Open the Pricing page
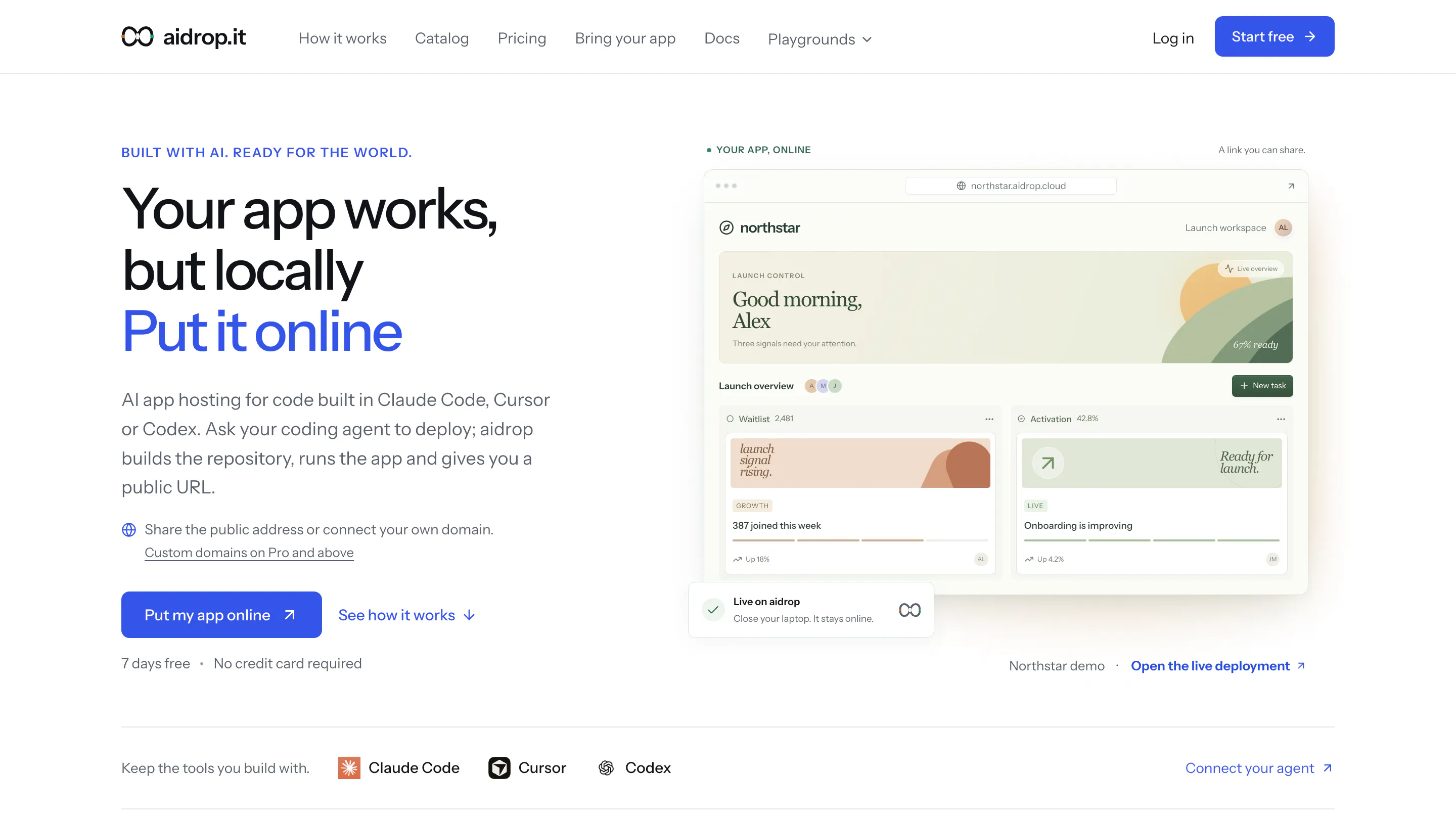 (x=522, y=38)
